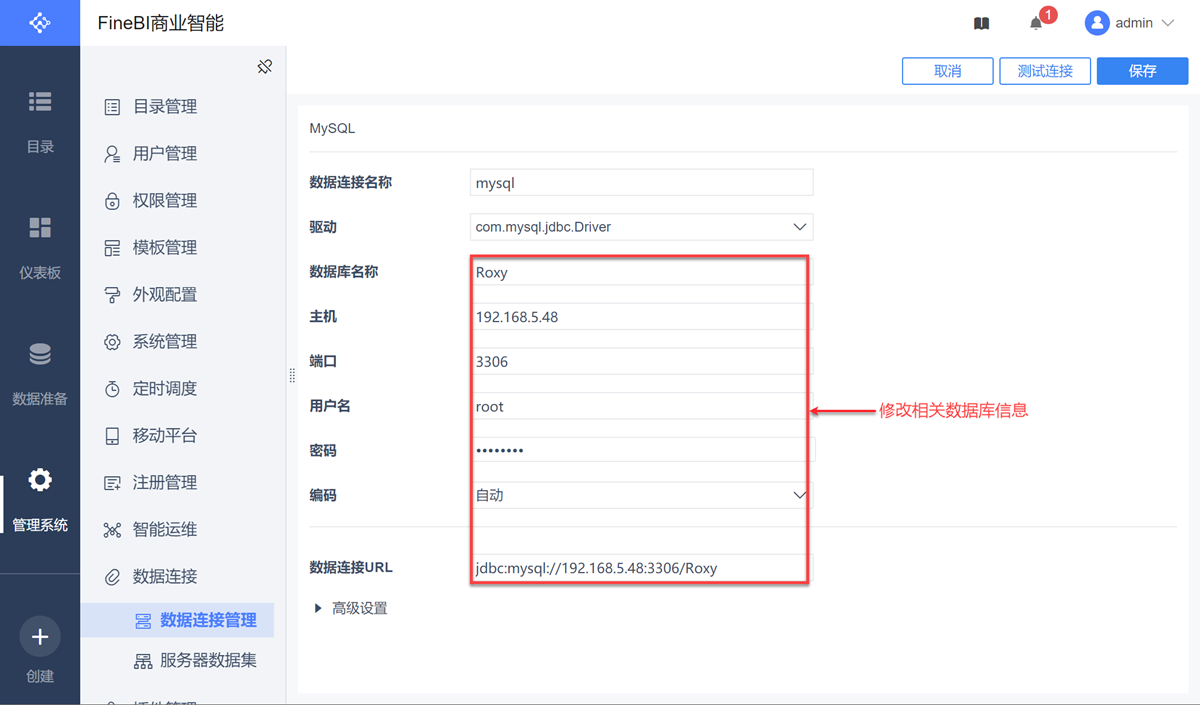Open 管理系统 gear section
The image size is (1200, 705).
(40, 500)
